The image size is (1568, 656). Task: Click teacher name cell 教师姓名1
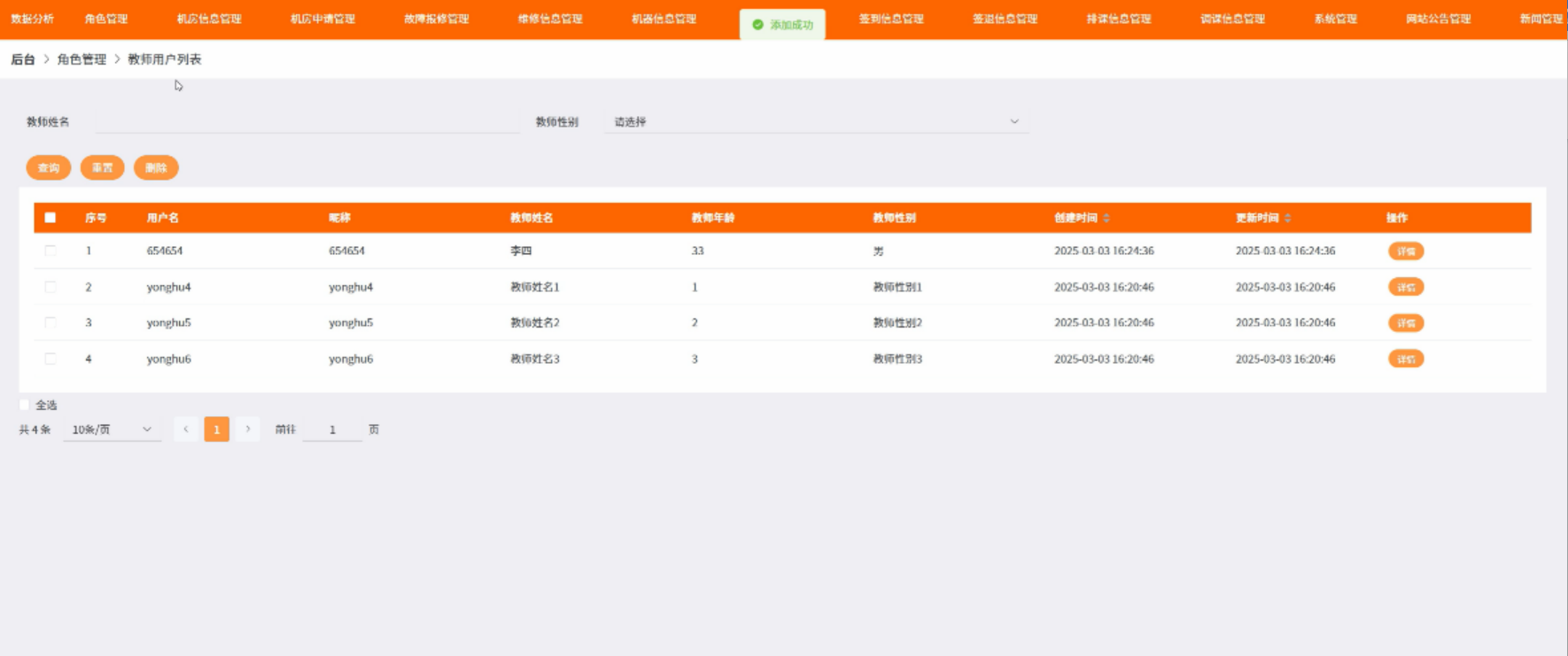coord(535,287)
